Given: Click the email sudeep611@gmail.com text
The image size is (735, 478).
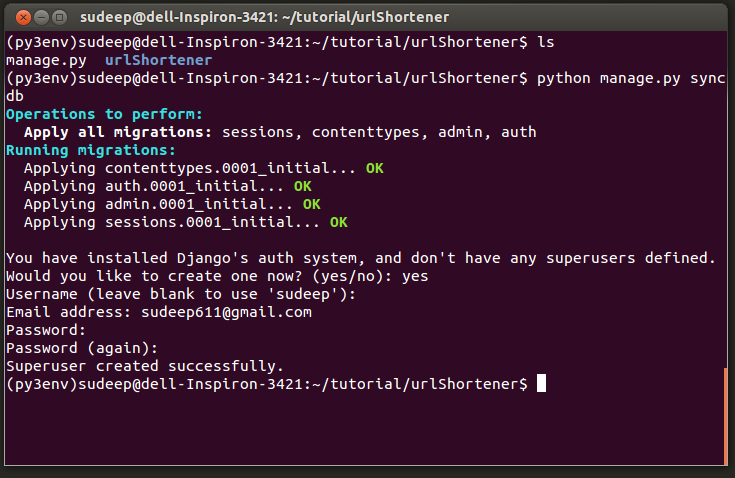Looking at the screenshot, I should 226,313.
